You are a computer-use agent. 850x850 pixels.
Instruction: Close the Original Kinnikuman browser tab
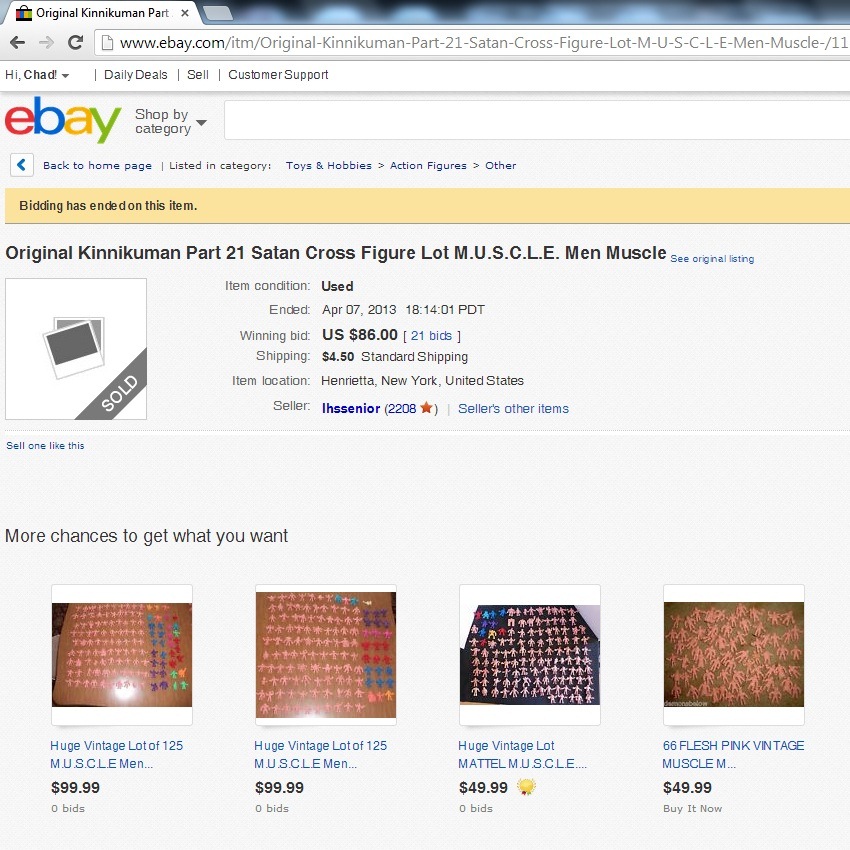185,13
